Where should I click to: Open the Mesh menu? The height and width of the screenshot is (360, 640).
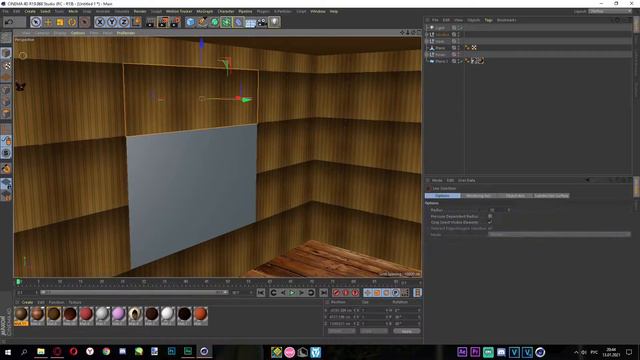click(73, 11)
